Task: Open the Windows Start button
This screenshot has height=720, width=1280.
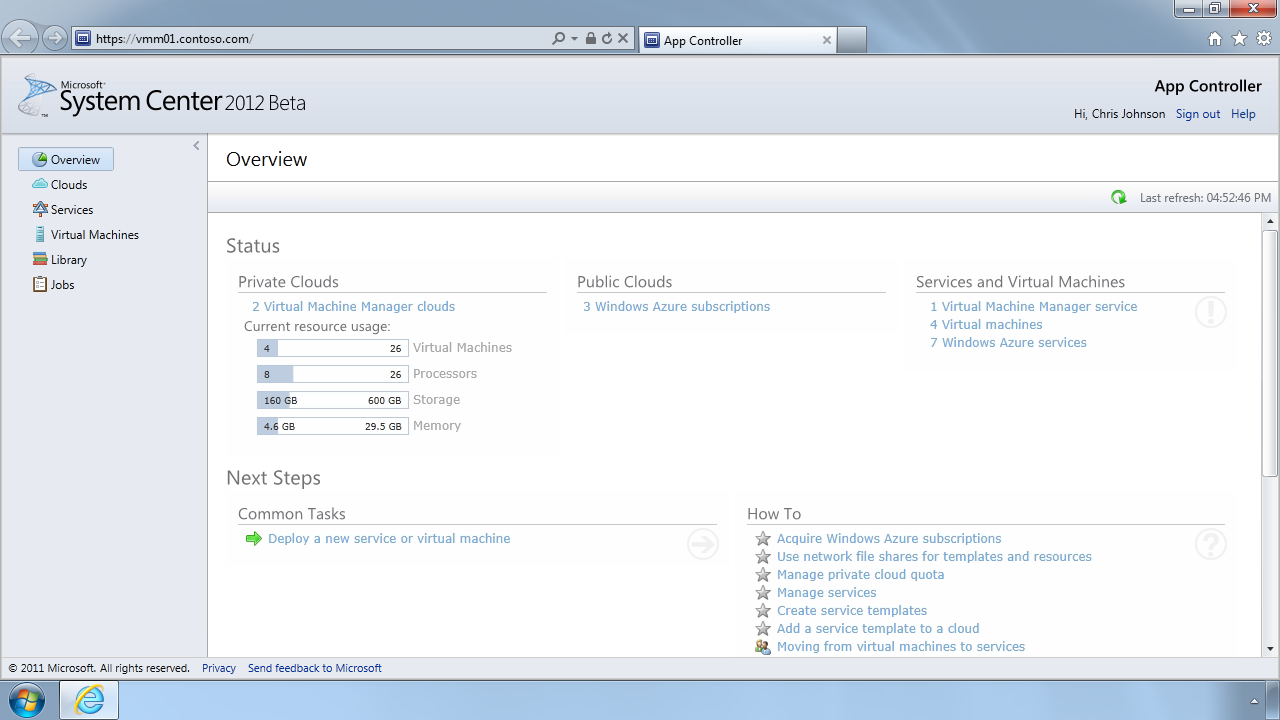Action: (28, 700)
